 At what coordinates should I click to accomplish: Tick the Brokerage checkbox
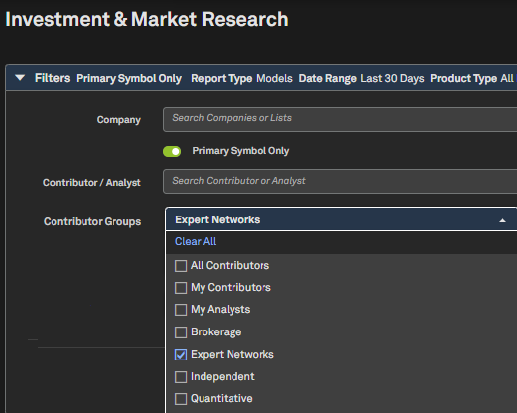tap(181, 332)
